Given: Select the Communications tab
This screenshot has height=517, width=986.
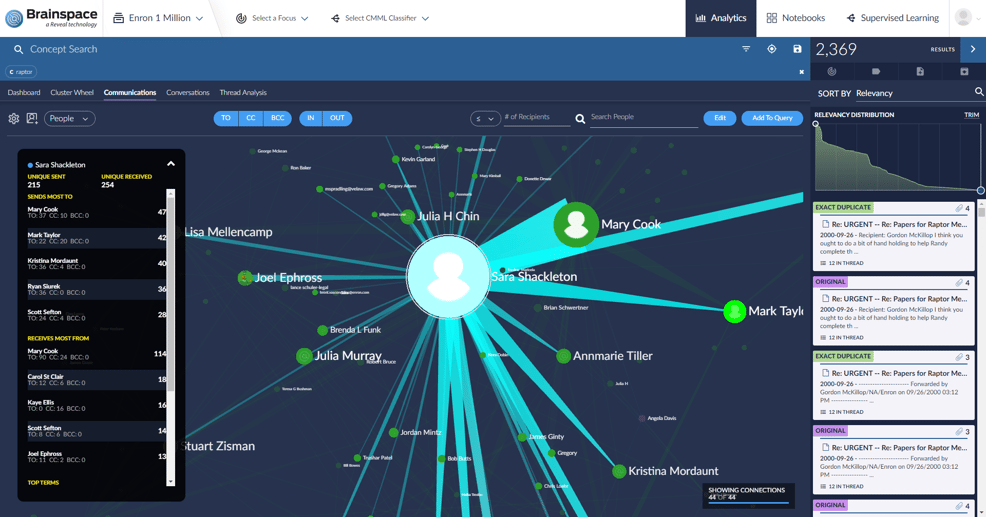Looking at the screenshot, I should (x=130, y=92).
